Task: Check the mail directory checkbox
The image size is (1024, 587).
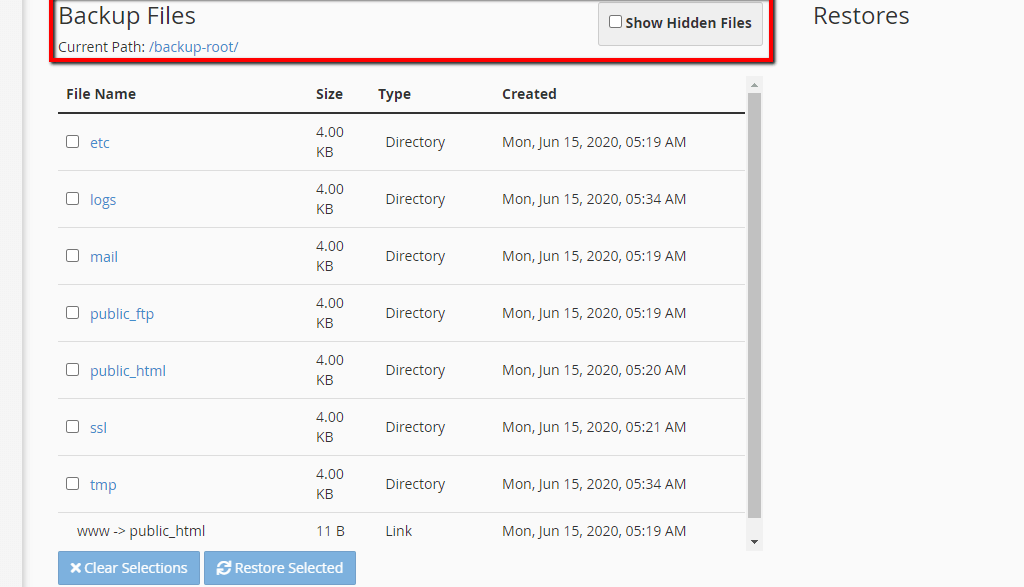Action: point(72,255)
